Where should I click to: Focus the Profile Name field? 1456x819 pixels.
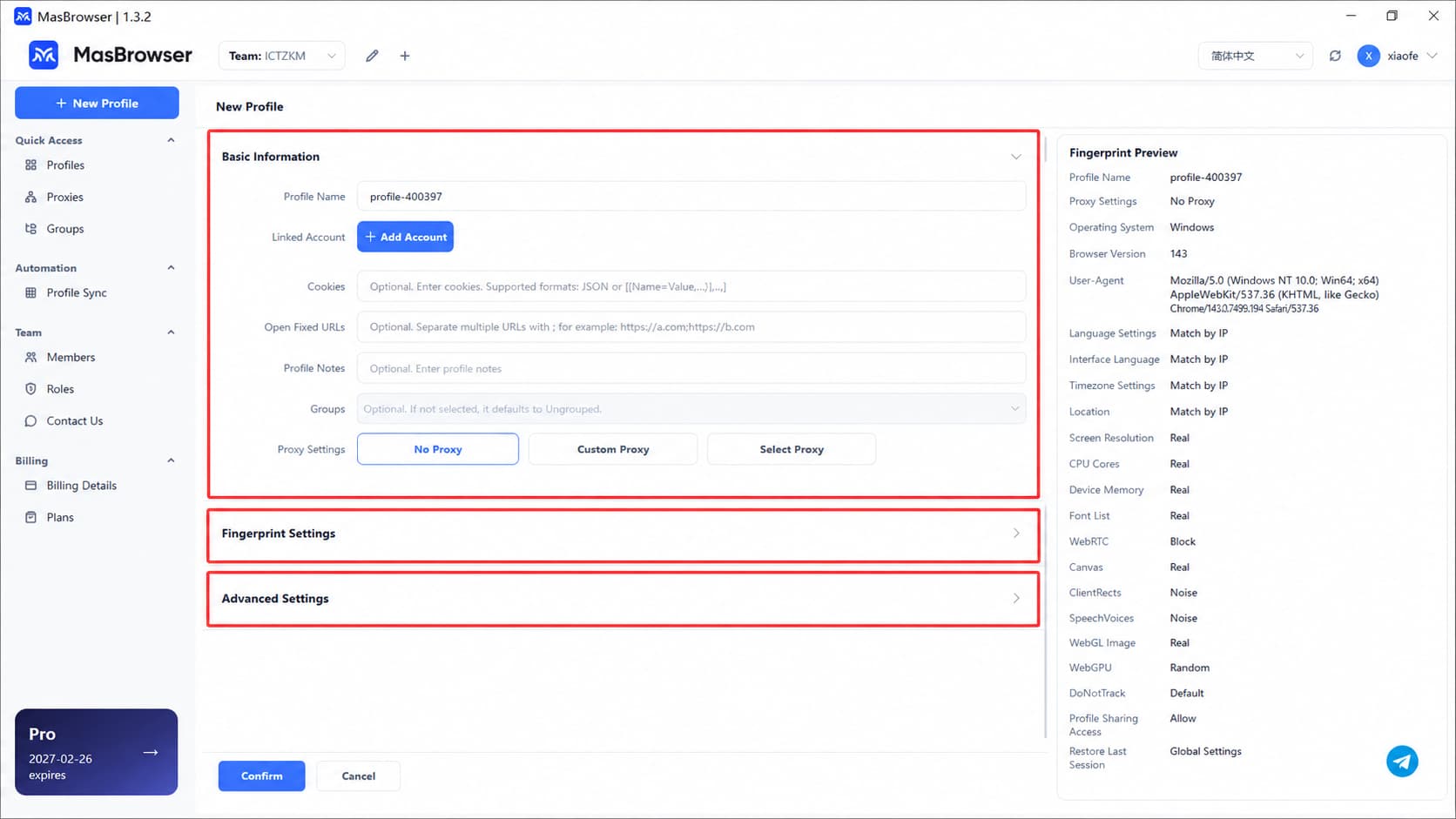(691, 197)
